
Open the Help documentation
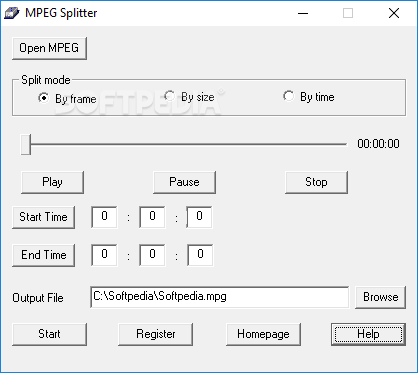[x=368, y=334]
